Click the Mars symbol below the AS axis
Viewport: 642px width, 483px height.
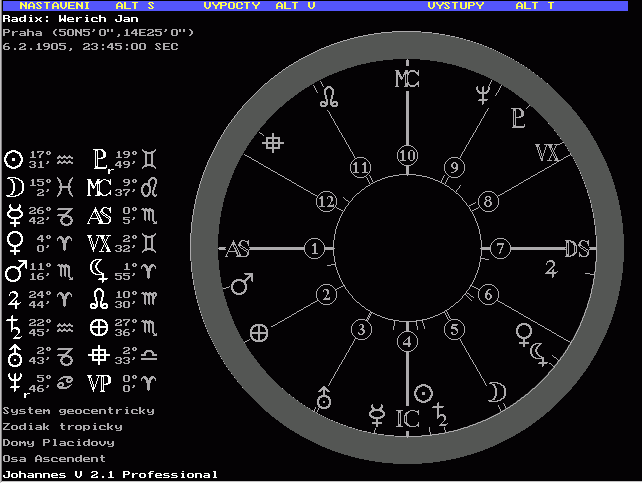point(242,285)
